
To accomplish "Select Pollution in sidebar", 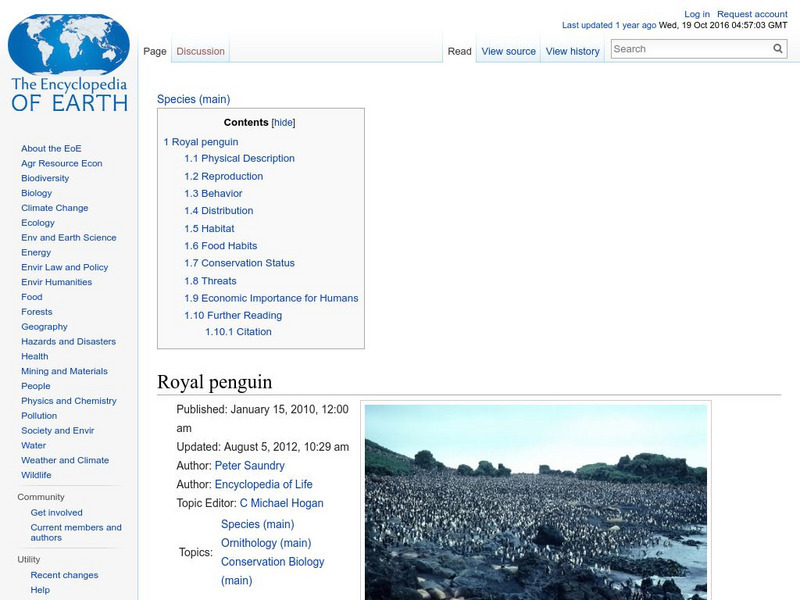I will 39,415.
